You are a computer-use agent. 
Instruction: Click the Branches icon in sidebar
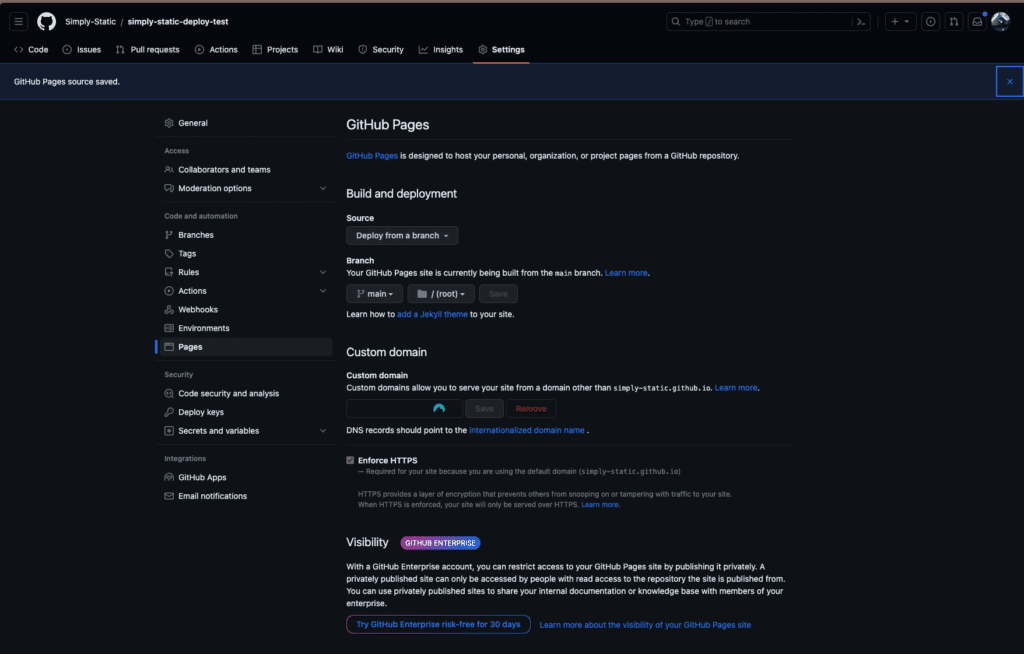point(169,235)
